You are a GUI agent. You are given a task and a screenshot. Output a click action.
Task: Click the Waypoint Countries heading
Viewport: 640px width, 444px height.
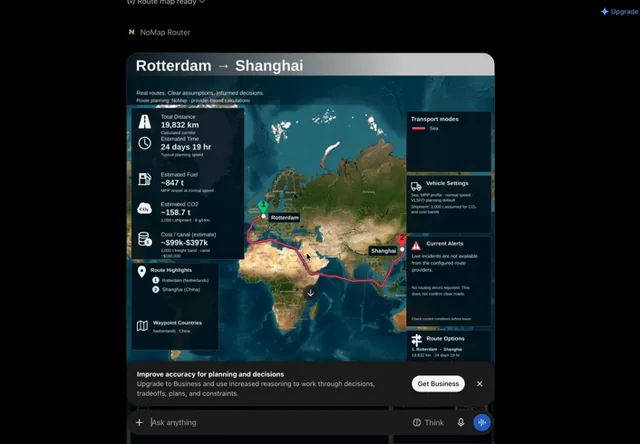click(x=177, y=323)
